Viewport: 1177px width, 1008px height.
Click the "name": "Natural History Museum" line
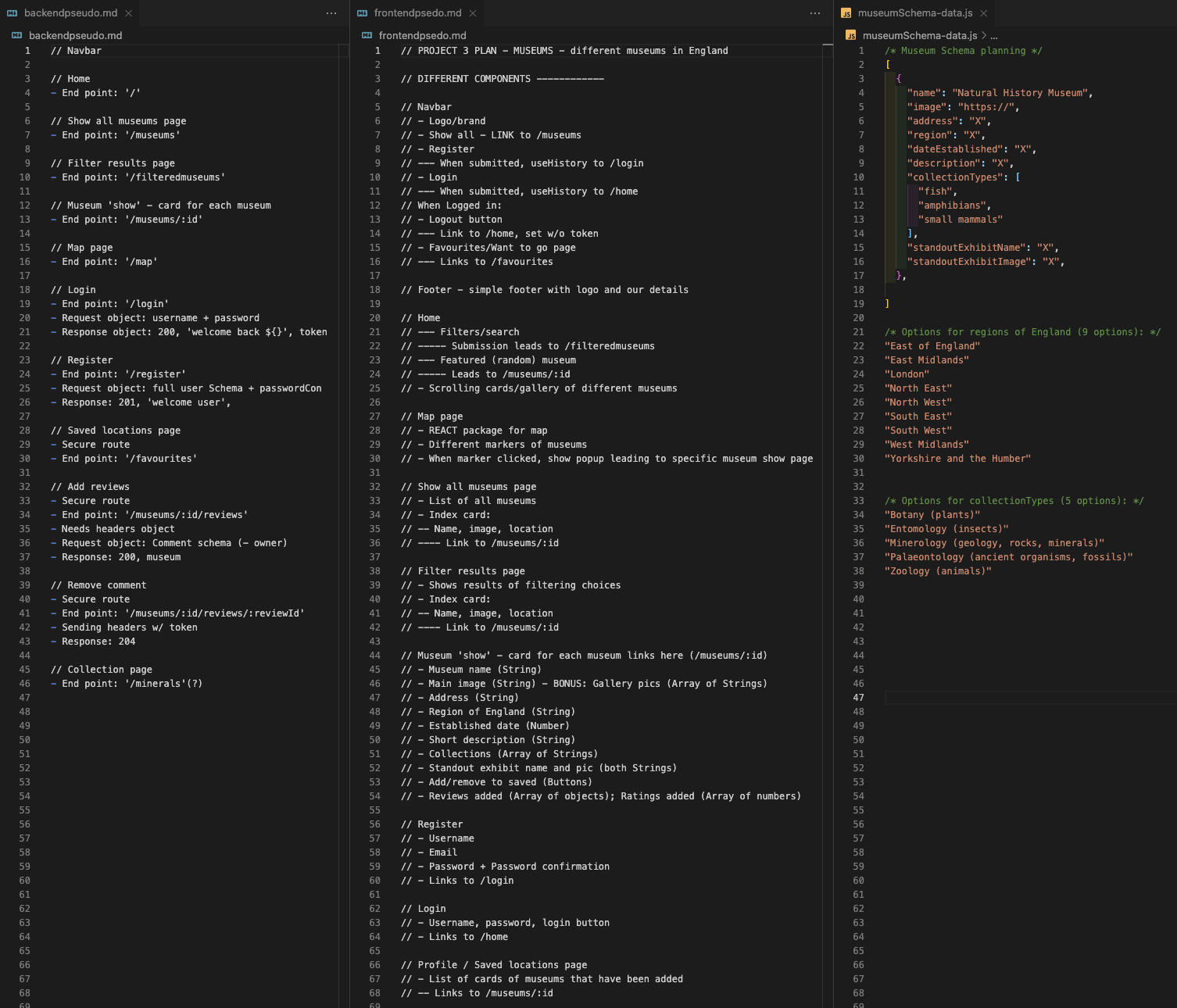point(1000,93)
